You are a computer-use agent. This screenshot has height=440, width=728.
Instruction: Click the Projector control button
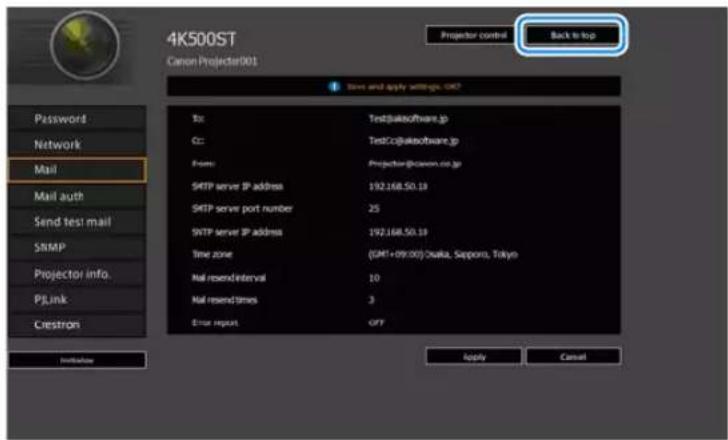click(x=473, y=35)
